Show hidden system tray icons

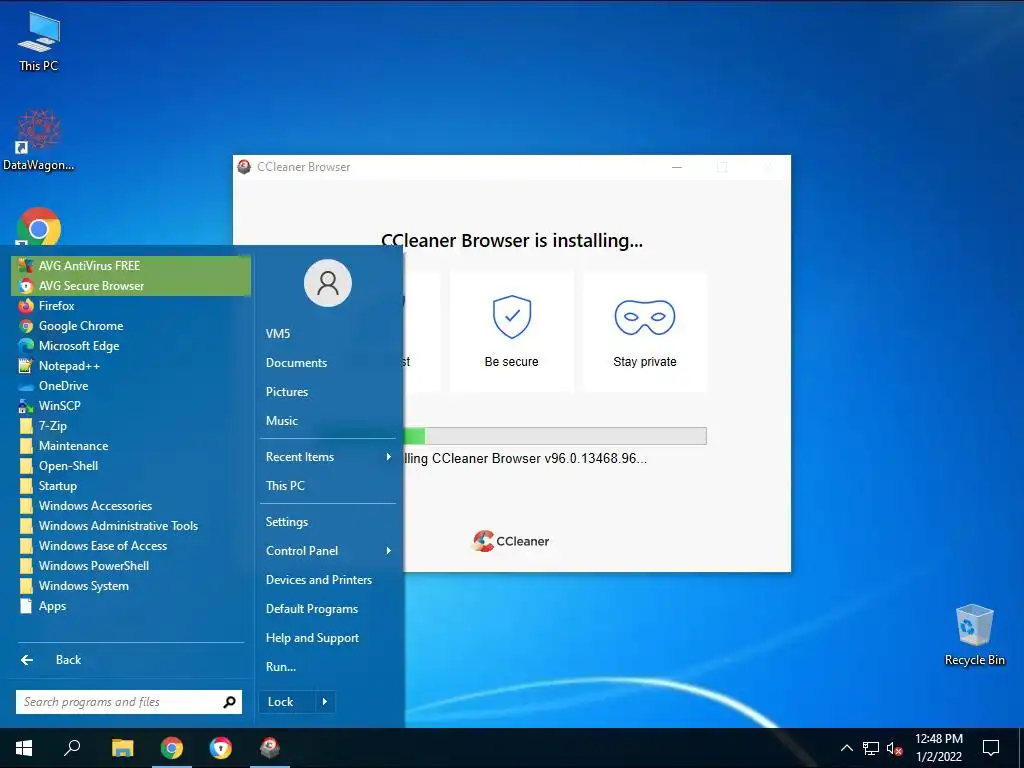[846, 748]
